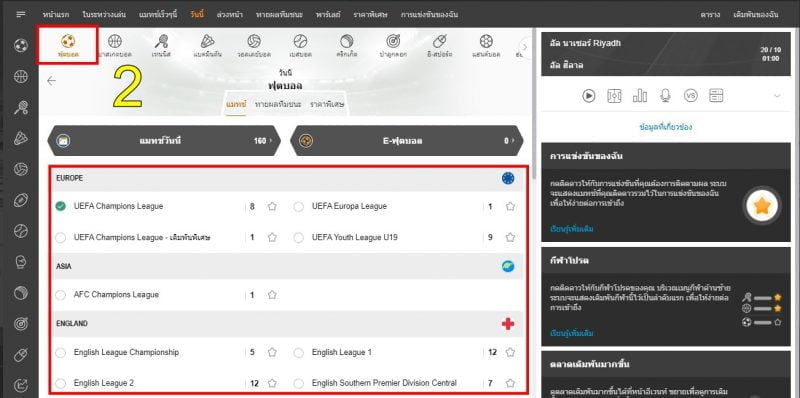Open microphone commentary icon in match widget
Screen dimensions: 800x398
[665, 95]
